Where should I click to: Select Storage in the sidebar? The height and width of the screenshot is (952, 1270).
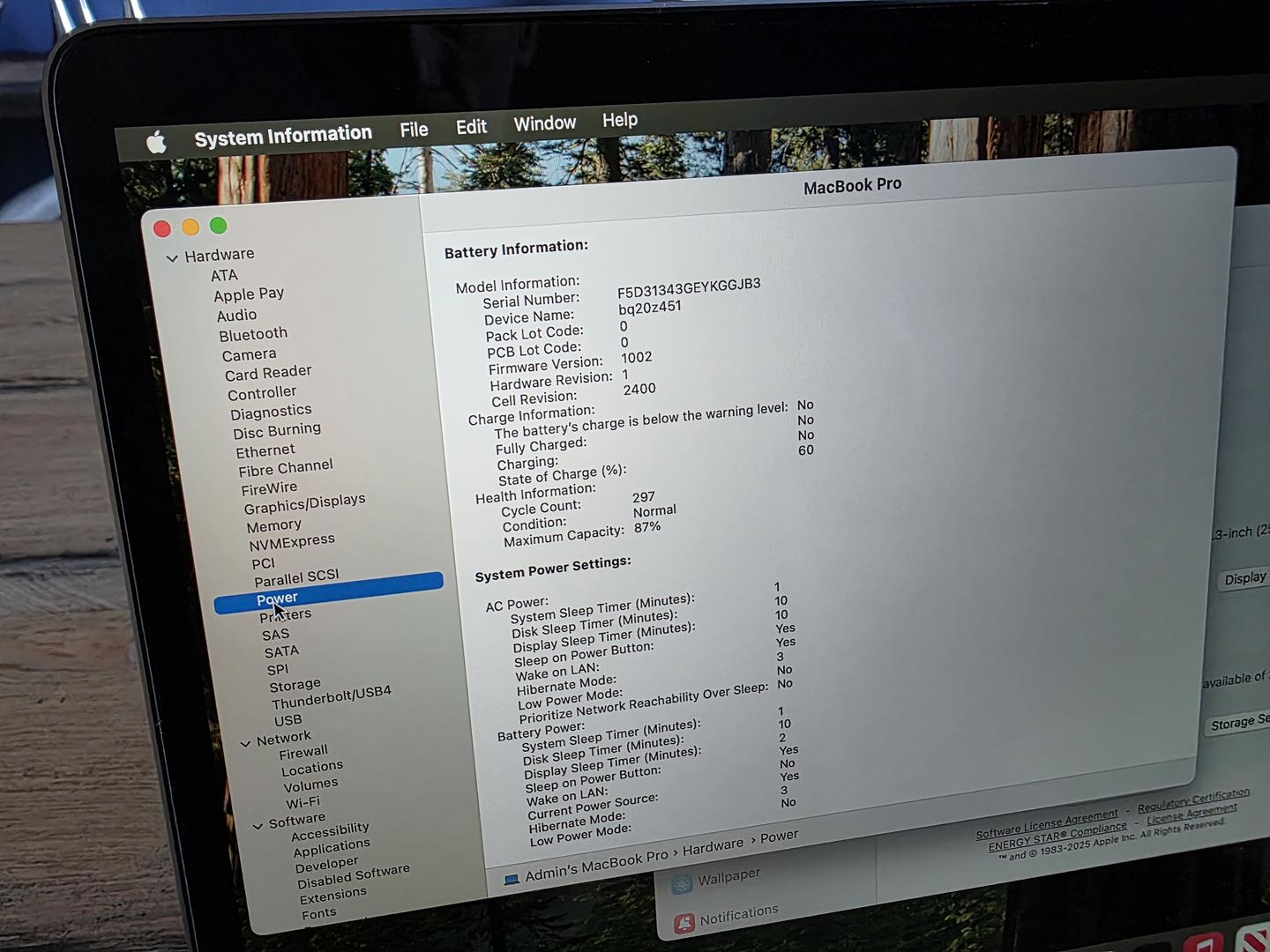click(295, 686)
